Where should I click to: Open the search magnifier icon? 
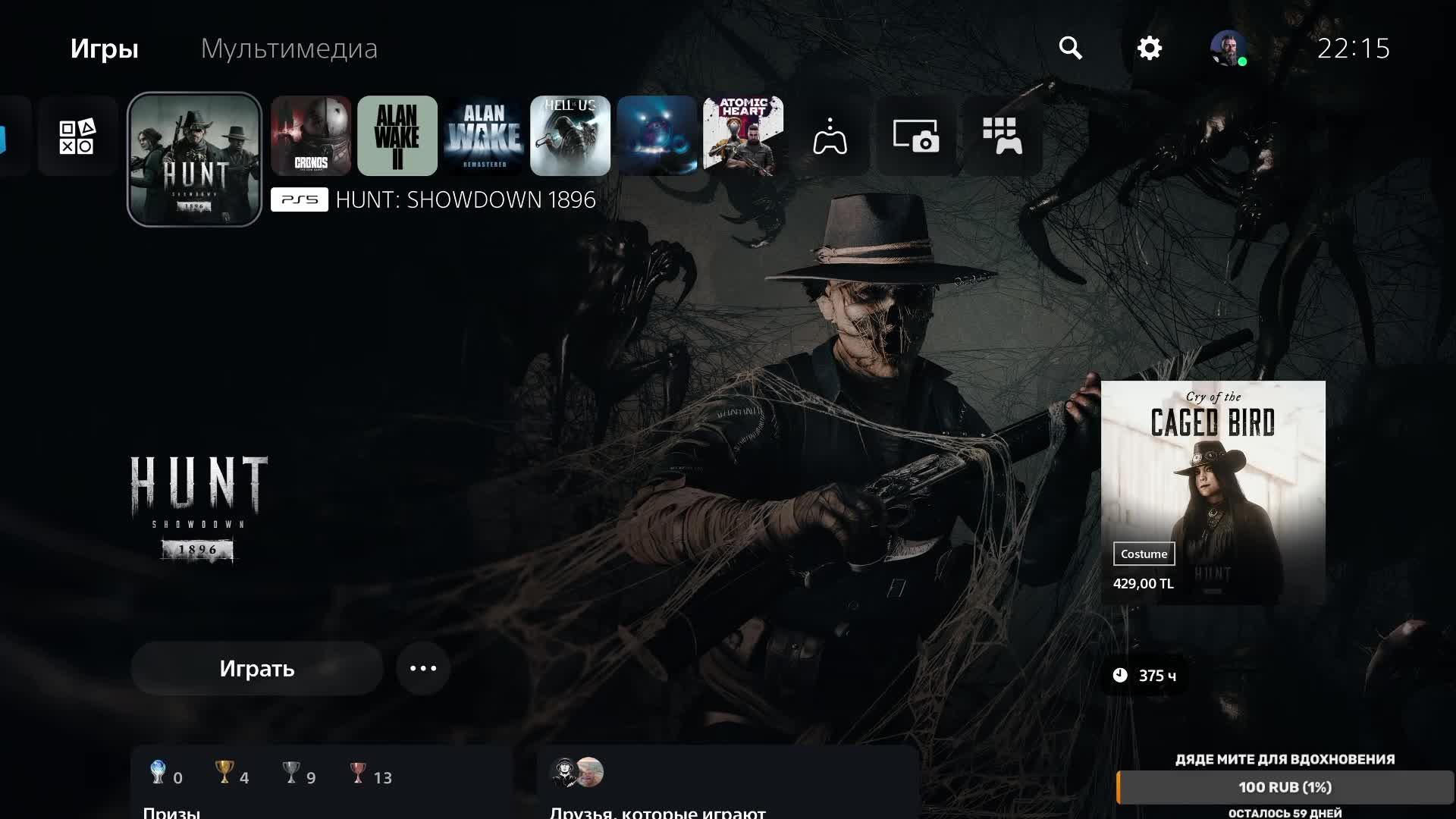(1070, 48)
